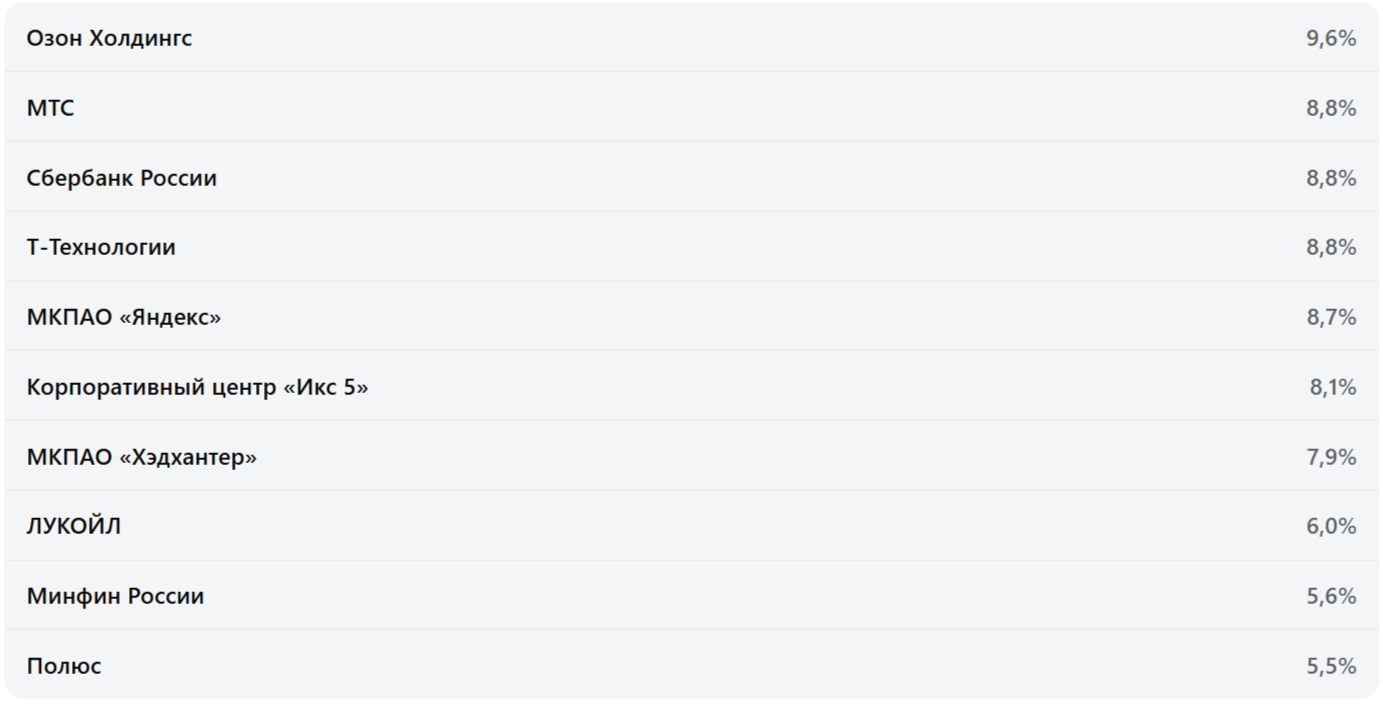1383x704 pixels.
Task: Select the ЛУКОЙЛ holding name
Action: [x=74, y=526]
